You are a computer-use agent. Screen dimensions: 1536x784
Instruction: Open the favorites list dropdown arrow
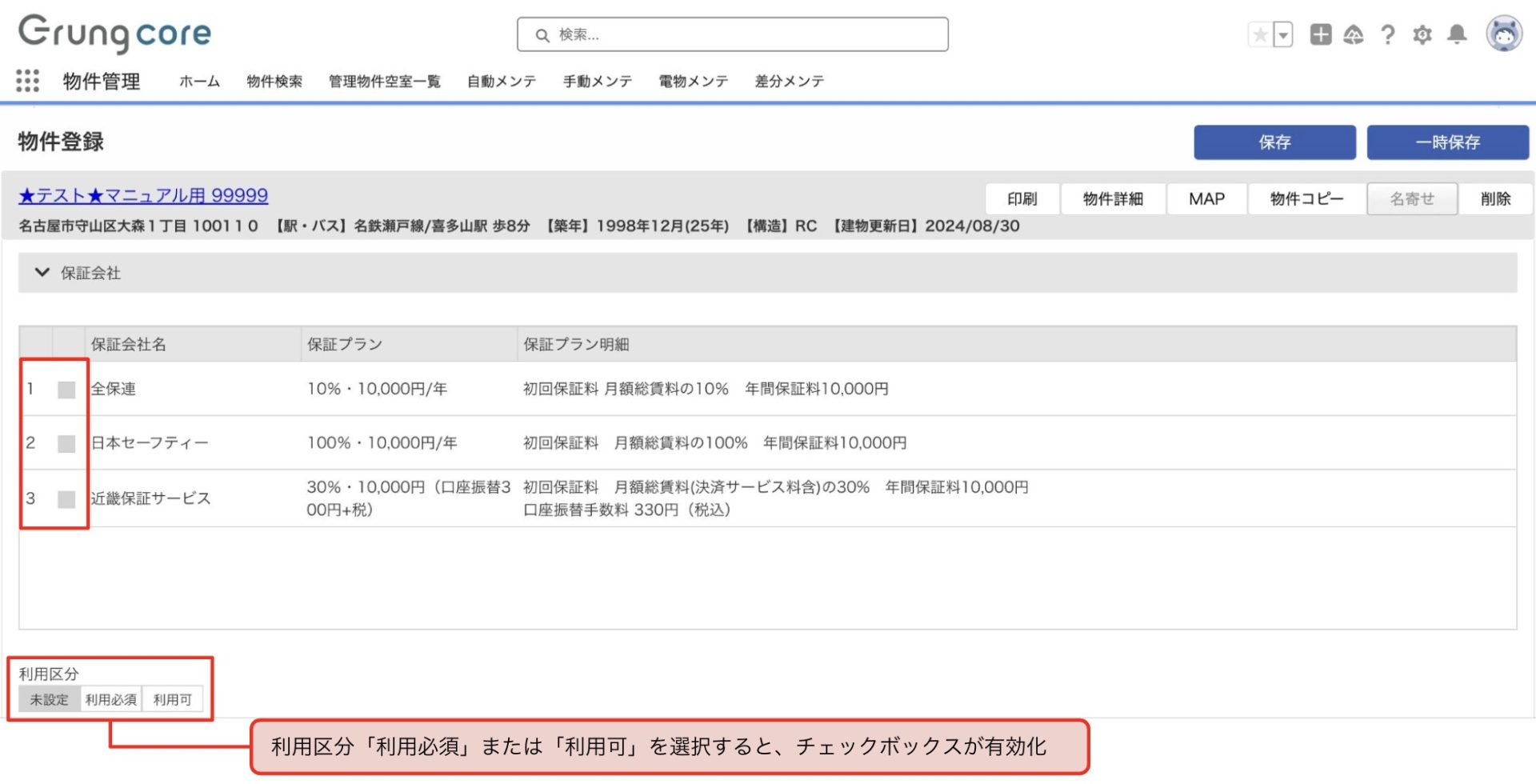[x=1283, y=35]
